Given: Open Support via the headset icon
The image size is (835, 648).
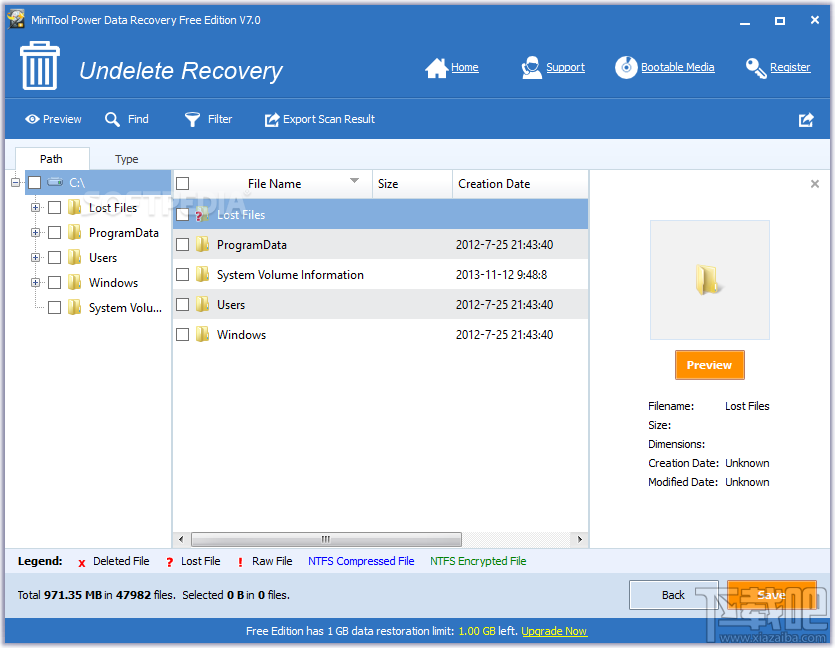Looking at the screenshot, I should click(x=531, y=68).
